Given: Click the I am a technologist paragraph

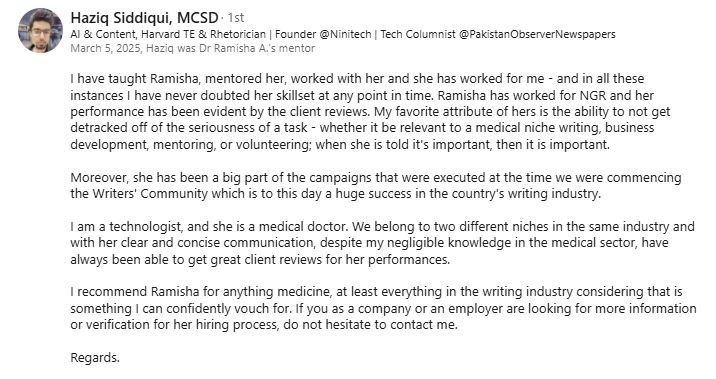Looking at the screenshot, I should 383,243.
